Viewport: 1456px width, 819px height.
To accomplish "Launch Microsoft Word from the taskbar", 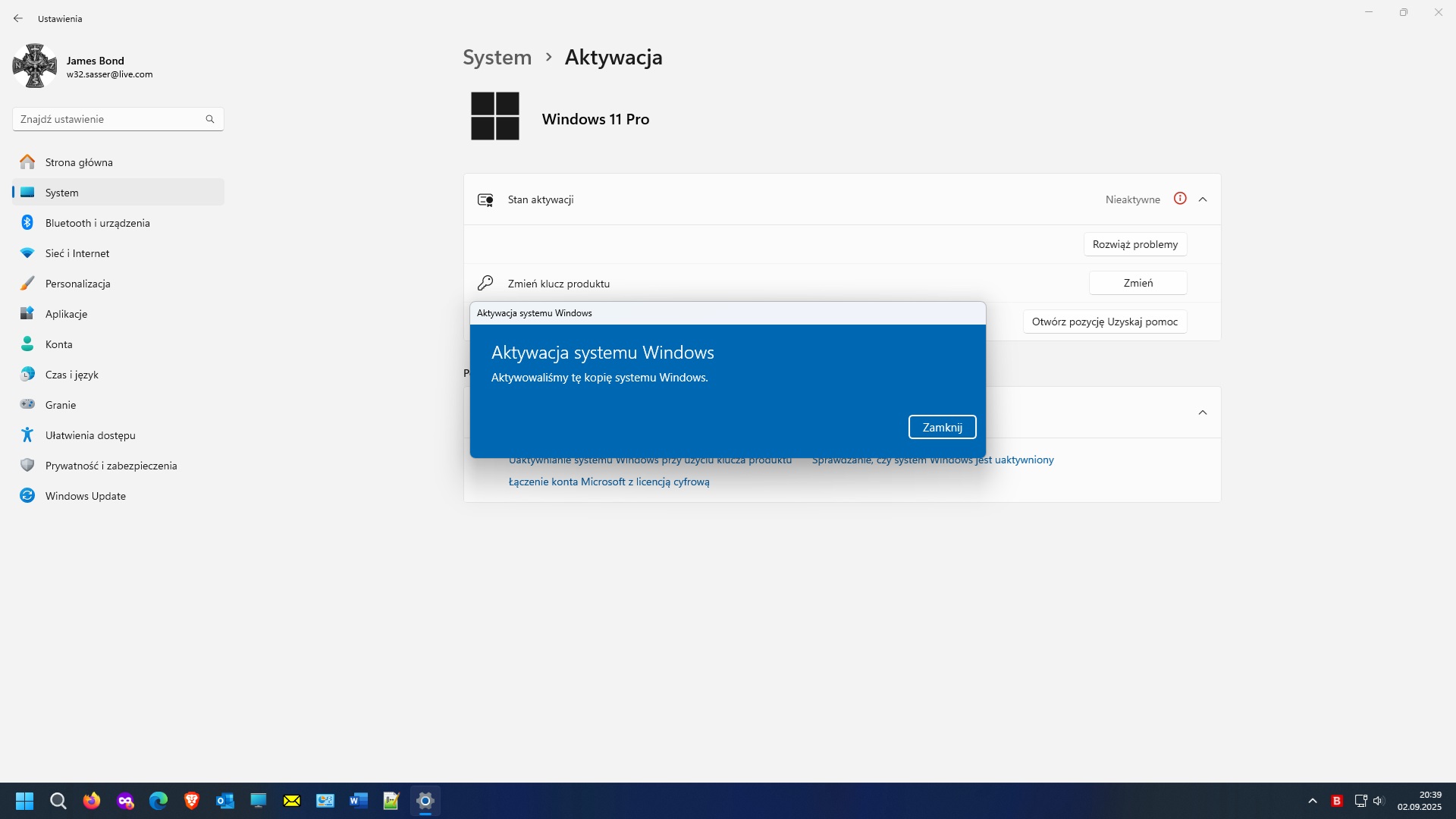I will pyautogui.click(x=359, y=801).
